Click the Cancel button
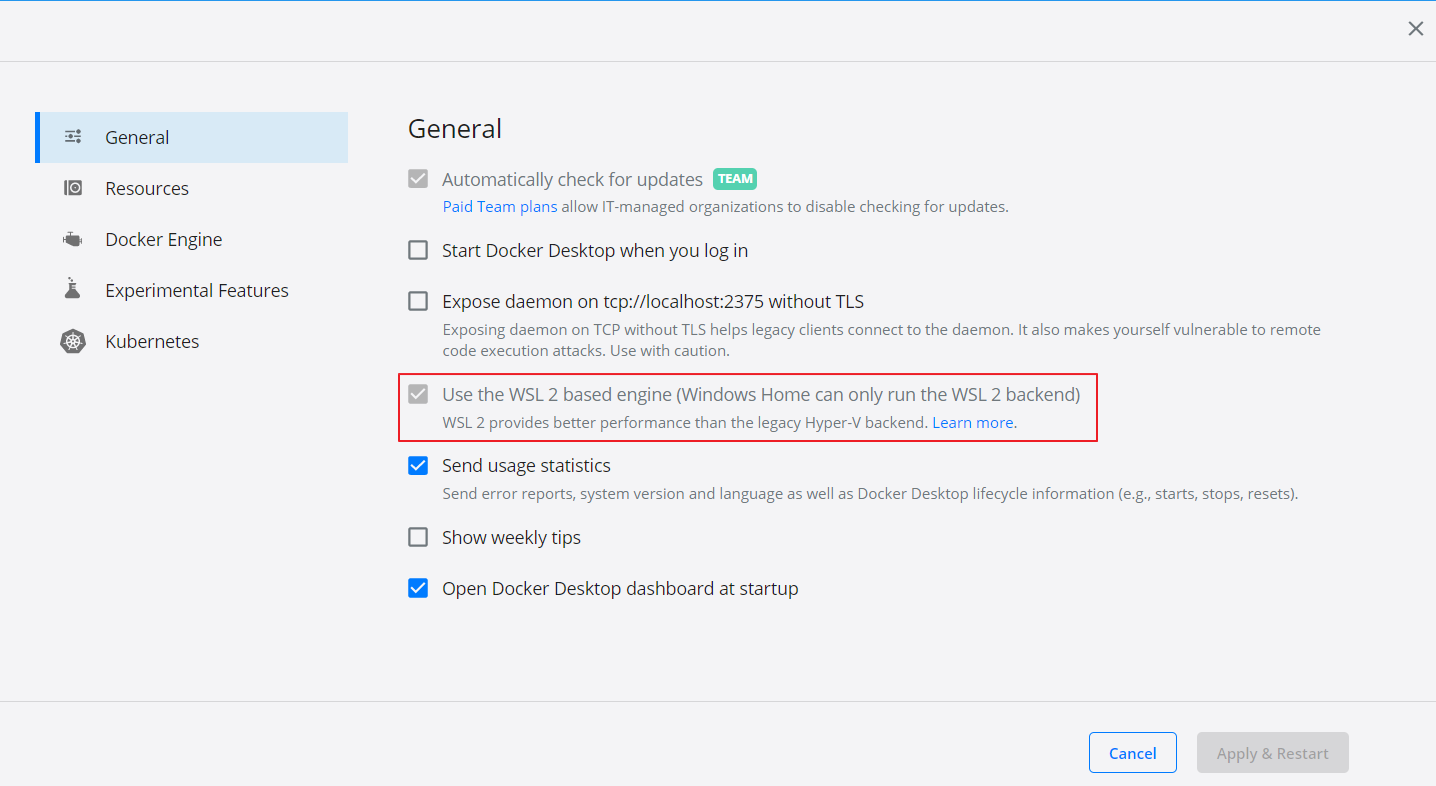This screenshot has height=786, width=1436. [1133, 753]
